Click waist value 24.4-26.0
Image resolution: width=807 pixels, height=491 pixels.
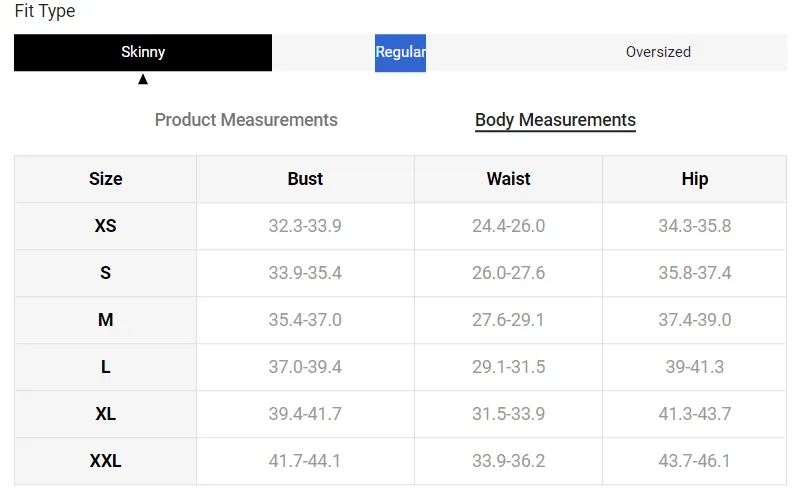pos(508,226)
